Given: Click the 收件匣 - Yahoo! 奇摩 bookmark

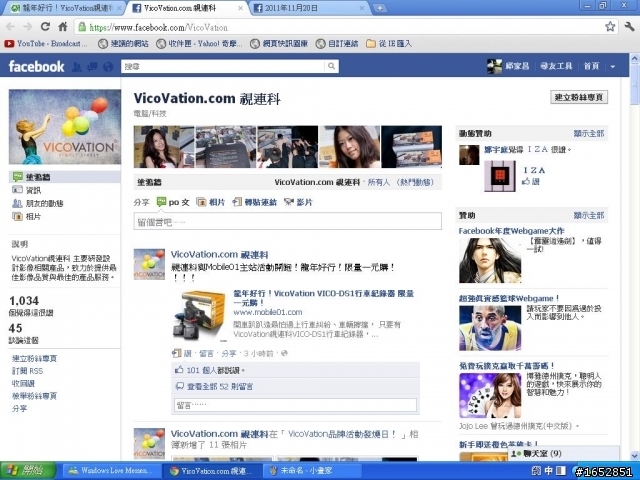Looking at the screenshot, I should pos(200,43).
